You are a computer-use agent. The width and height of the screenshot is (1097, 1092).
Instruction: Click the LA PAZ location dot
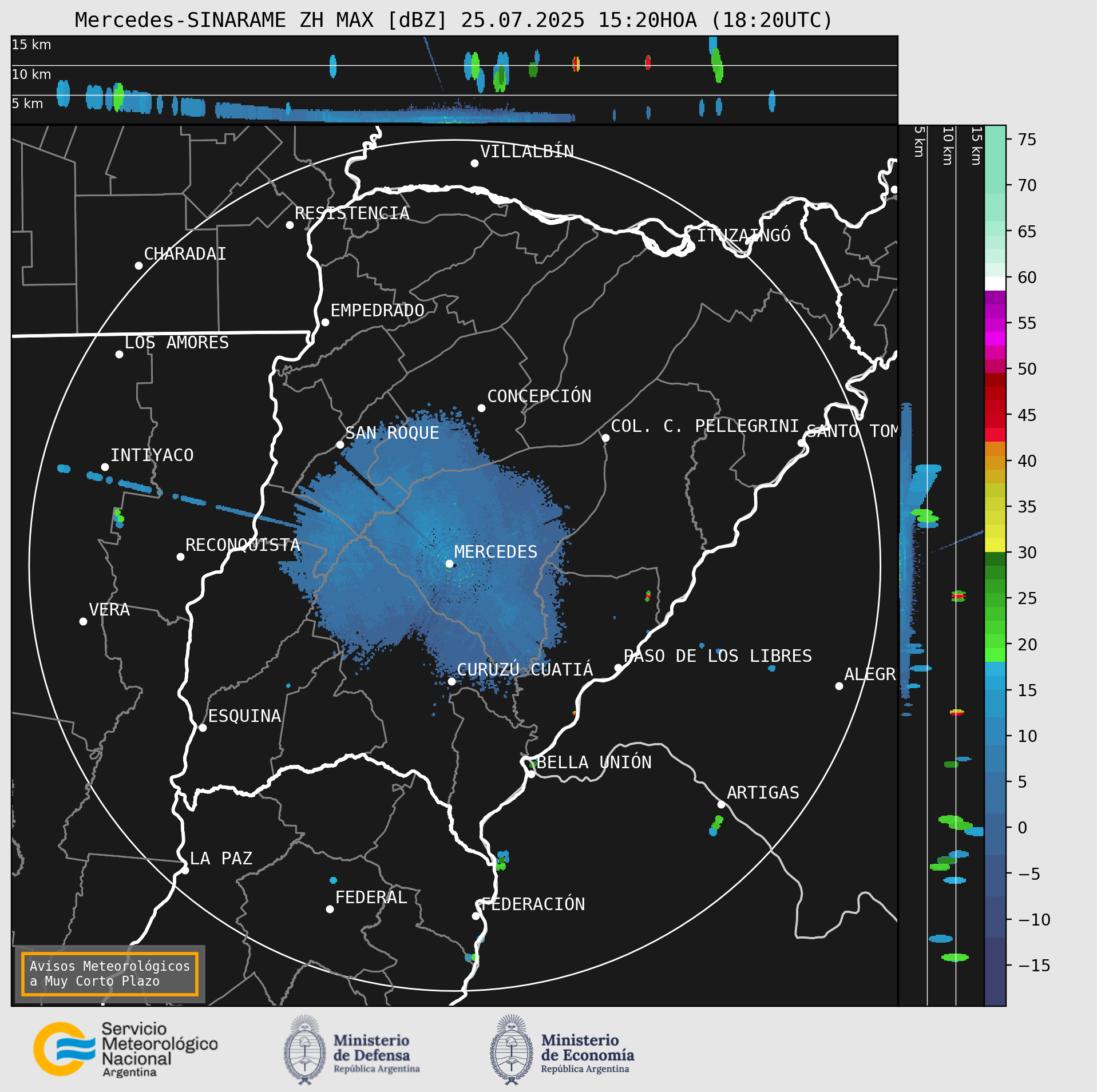tap(185, 870)
